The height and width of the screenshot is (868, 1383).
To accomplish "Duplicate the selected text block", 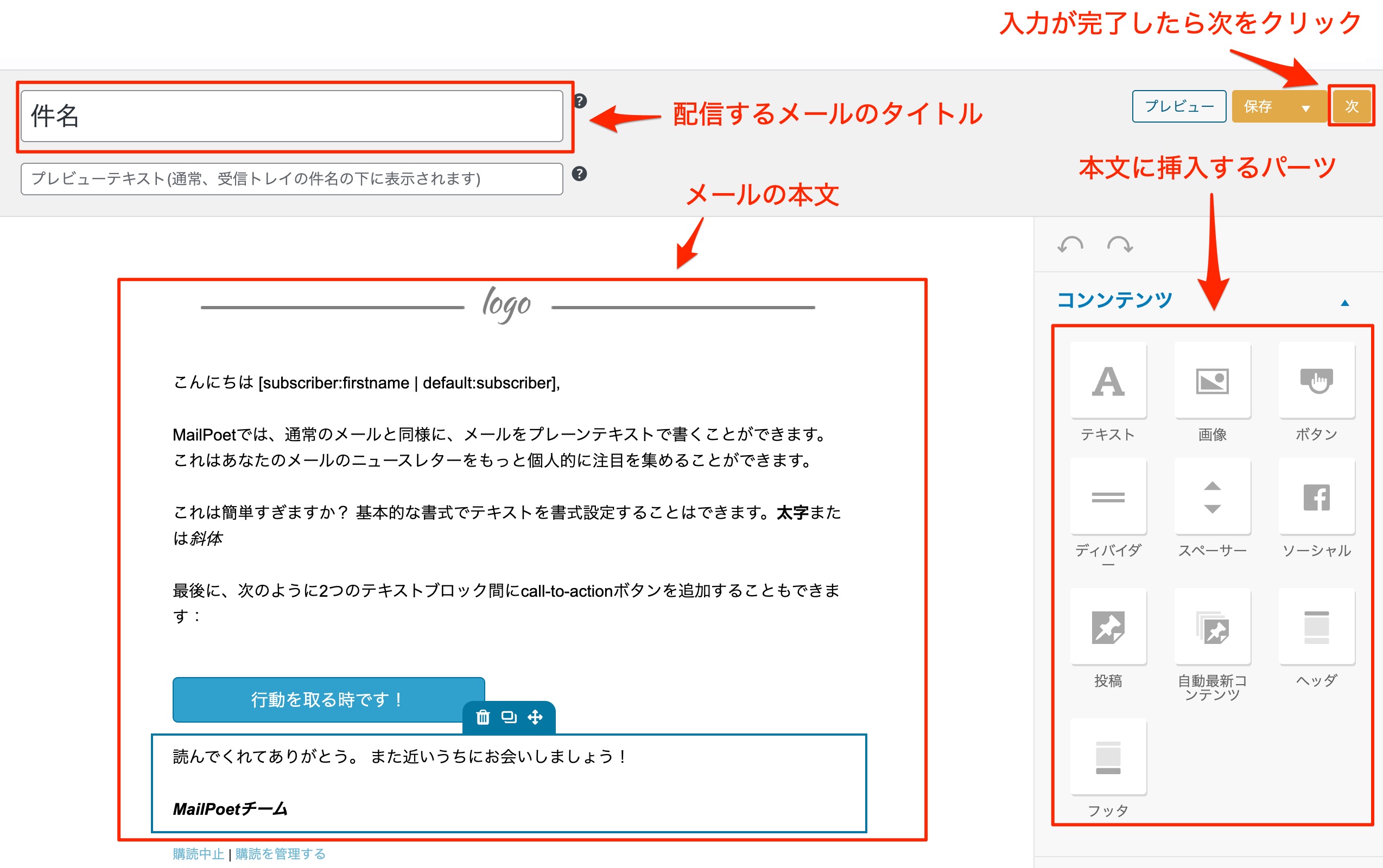I will (x=509, y=717).
